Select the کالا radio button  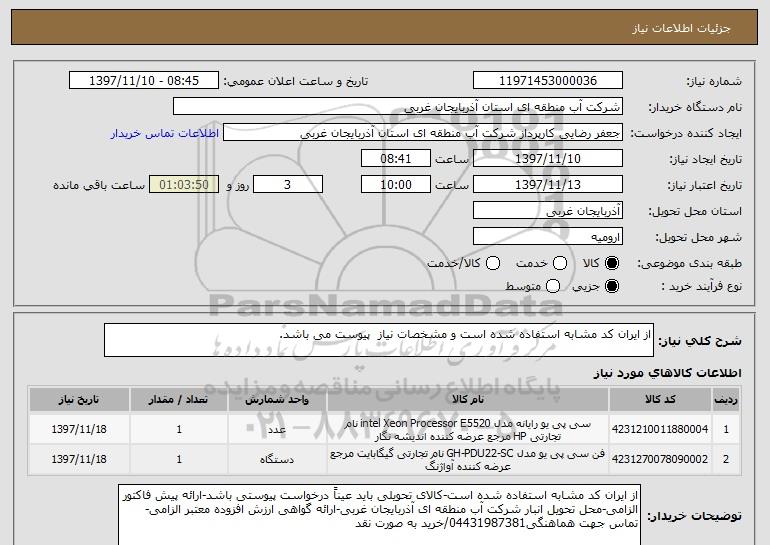pos(612,264)
